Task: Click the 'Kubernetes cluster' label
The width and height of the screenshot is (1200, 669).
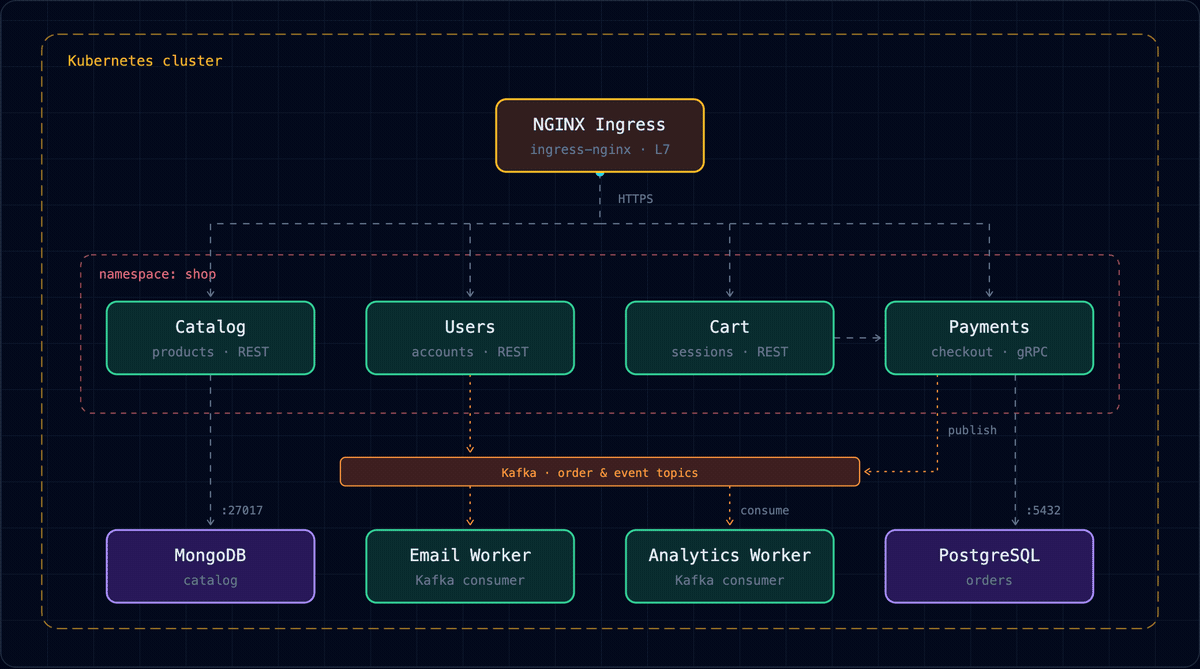Action: [x=145, y=61]
